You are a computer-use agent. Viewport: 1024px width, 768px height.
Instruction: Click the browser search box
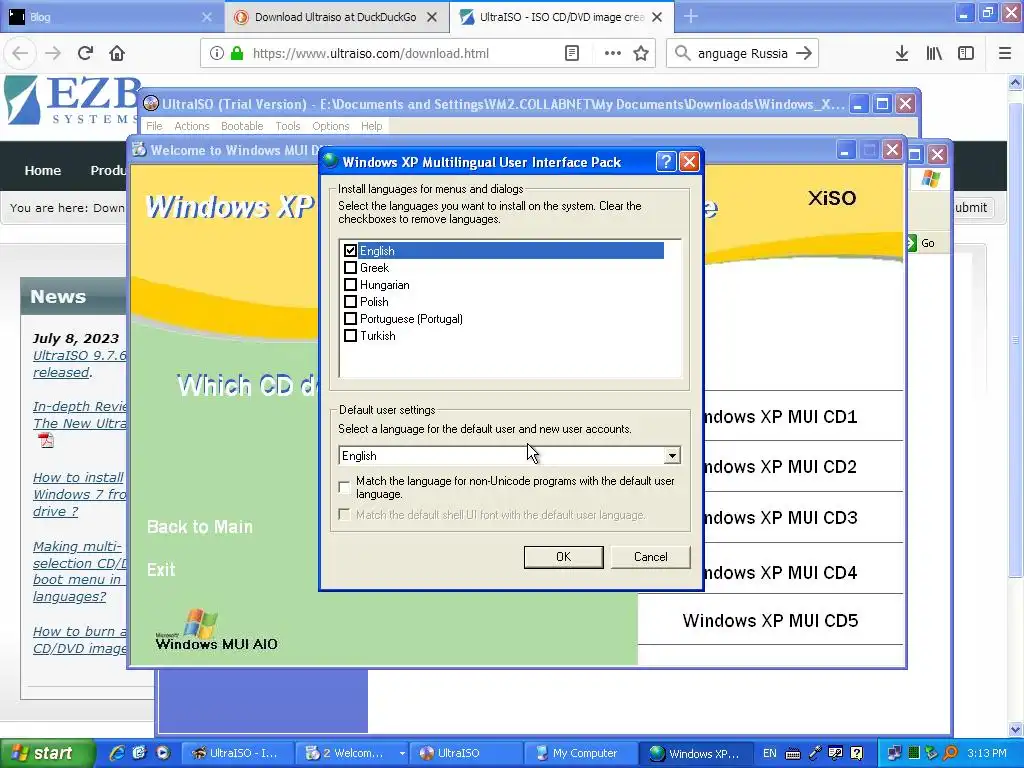(x=743, y=54)
